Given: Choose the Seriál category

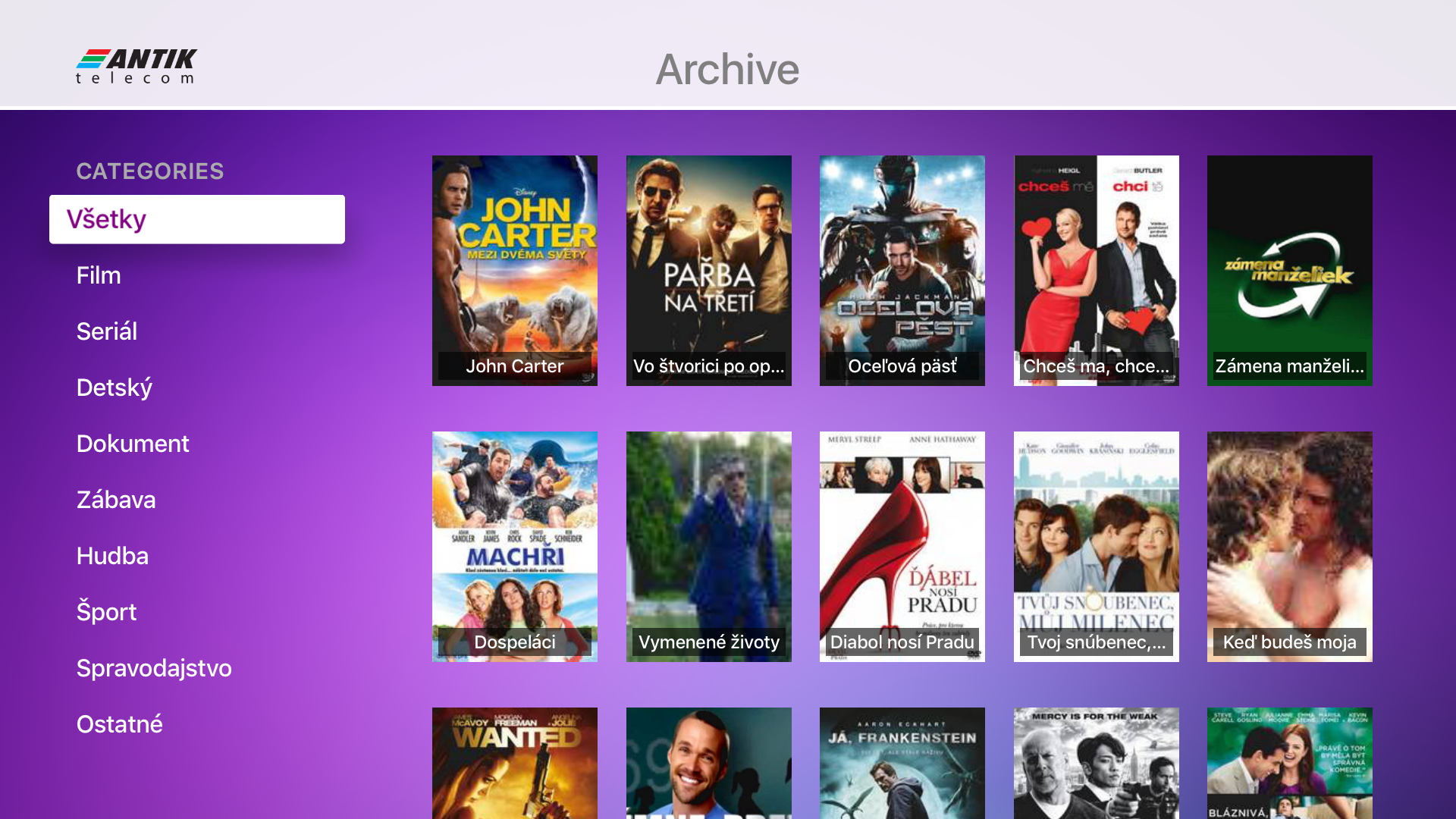Looking at the screenshot, I should 107,331.
